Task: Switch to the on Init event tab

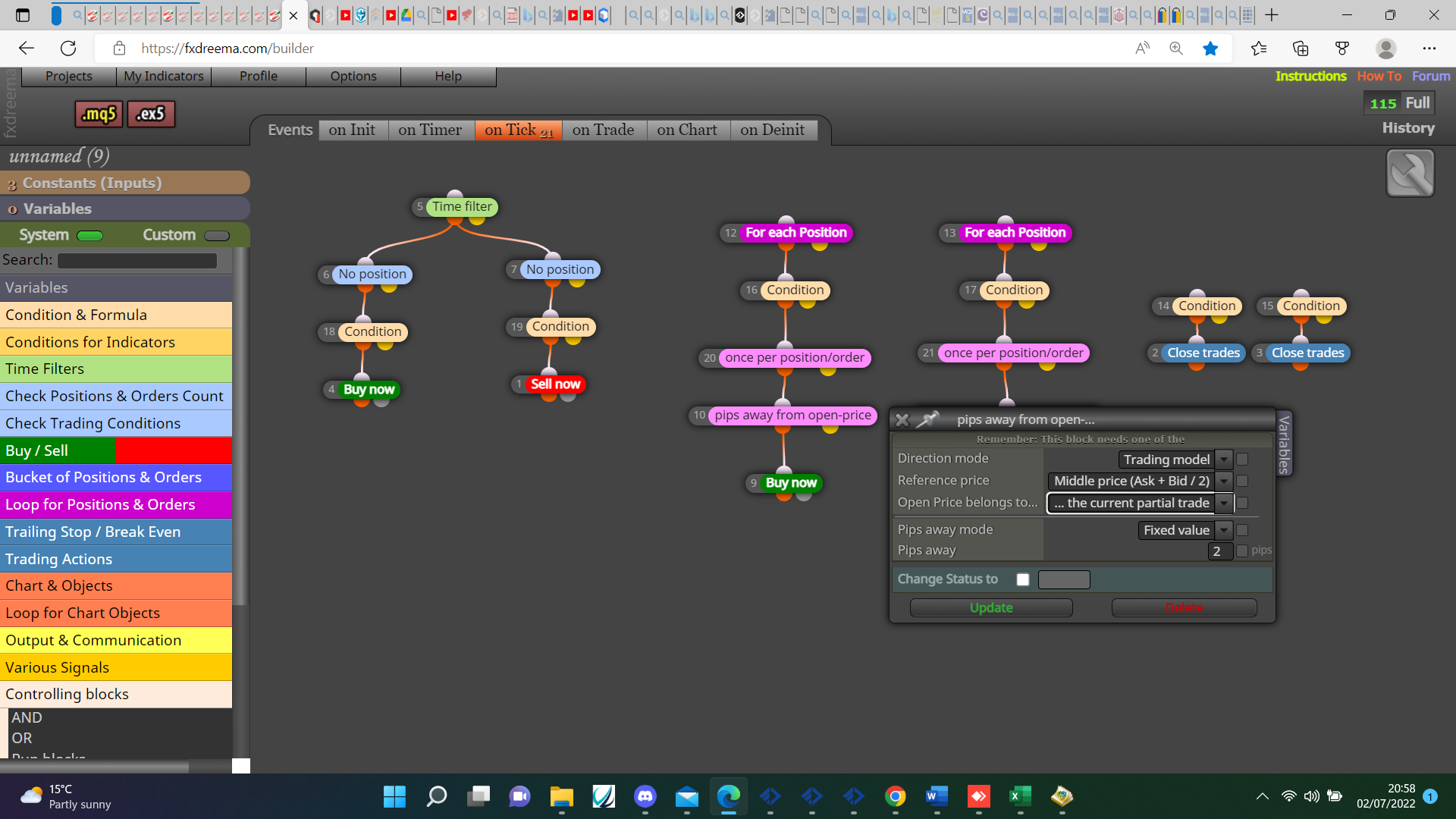Action: [x=352, y=130]
